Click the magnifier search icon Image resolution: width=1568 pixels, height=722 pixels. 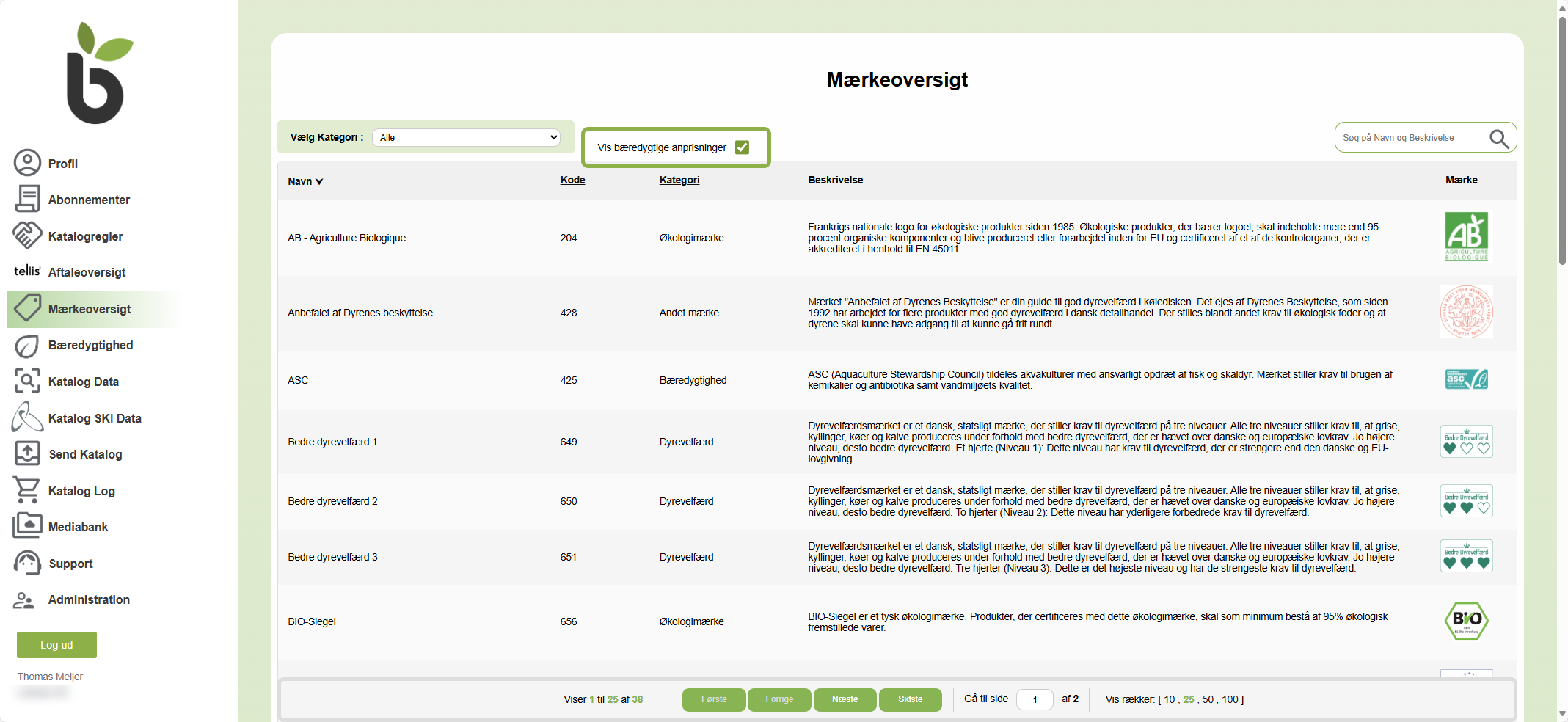(x=1499, y=139)
